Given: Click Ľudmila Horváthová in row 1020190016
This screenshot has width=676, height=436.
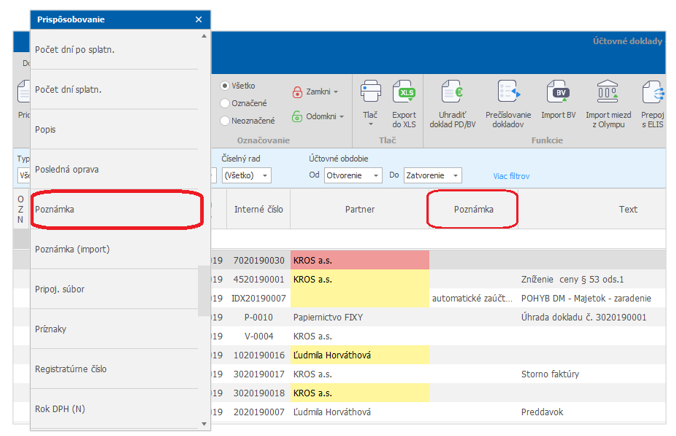Looking at the screenshot, I should click(x=360, y=355).
